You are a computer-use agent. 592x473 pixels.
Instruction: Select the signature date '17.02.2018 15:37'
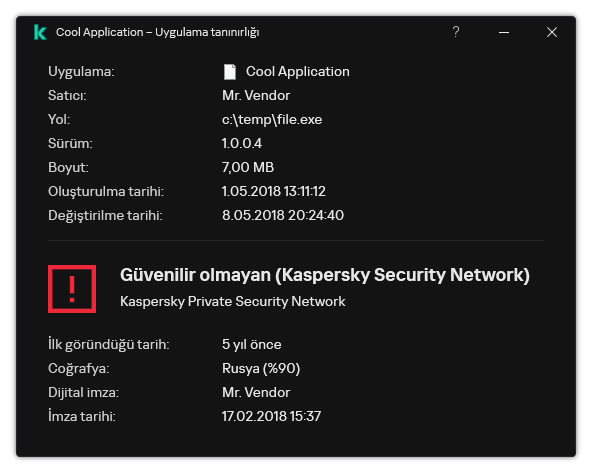(x=271, y=416)
